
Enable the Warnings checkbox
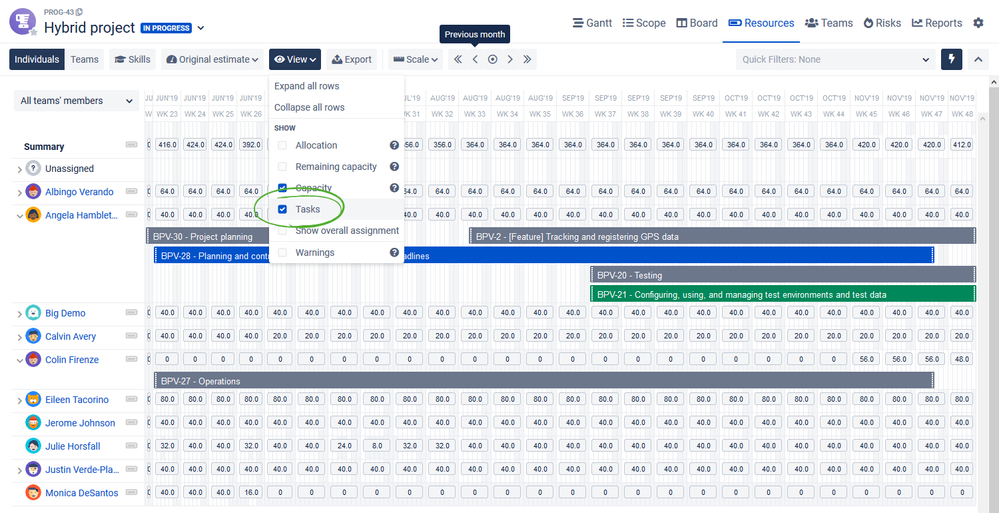pyautogui.click(x=282, y=252)
